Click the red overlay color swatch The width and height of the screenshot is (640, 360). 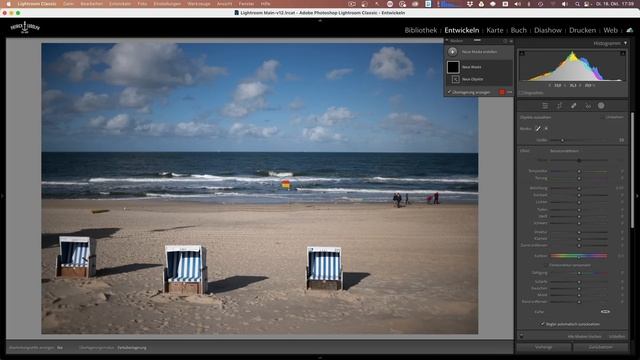[x=502, y=92]
